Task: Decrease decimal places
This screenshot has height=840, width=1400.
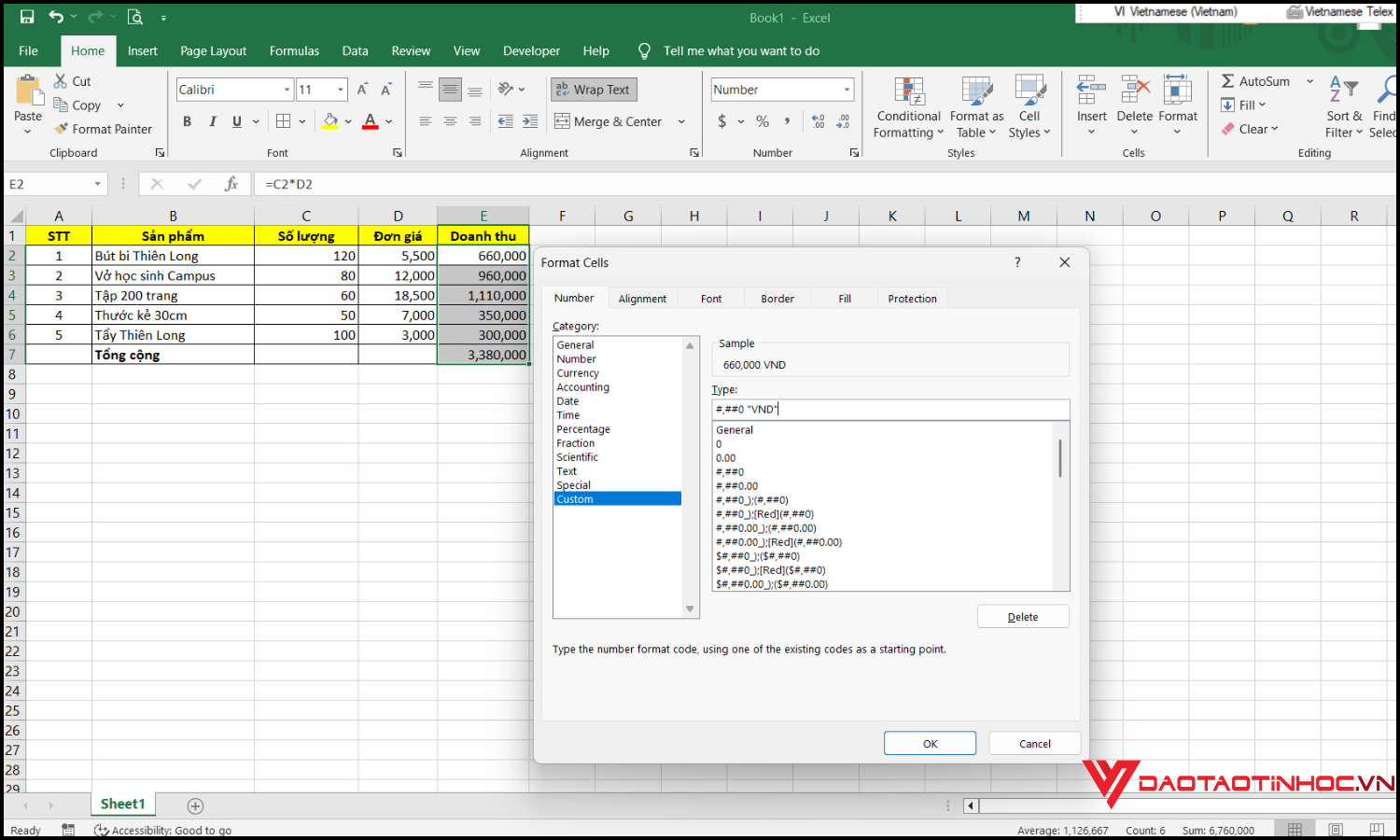Action: [843, 121]
